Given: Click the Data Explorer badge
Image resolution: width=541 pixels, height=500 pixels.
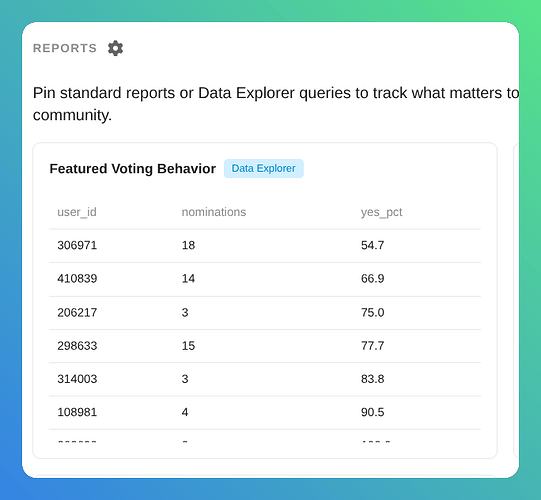Looking at the screenshot, I should [x=264, y=168].
